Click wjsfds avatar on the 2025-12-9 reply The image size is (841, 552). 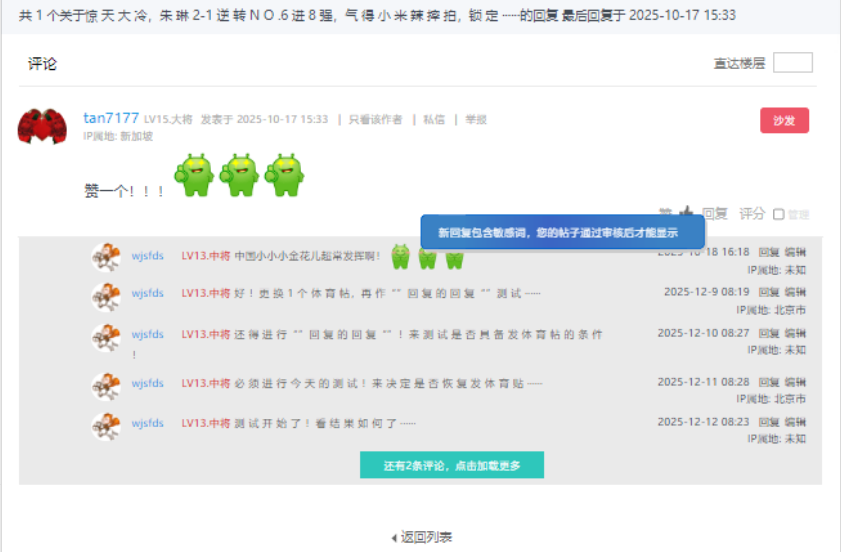click(106, 295)
